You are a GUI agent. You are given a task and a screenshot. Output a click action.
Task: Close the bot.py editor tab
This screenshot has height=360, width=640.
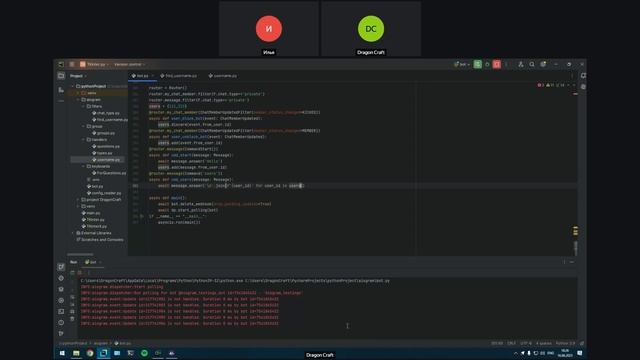153,76
